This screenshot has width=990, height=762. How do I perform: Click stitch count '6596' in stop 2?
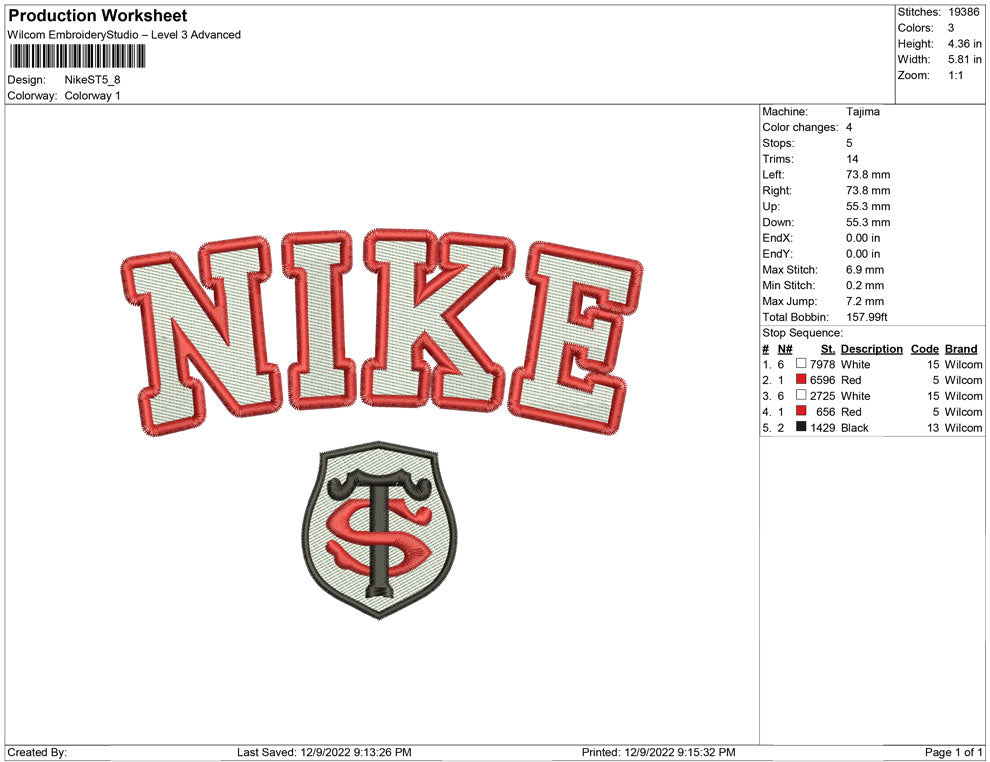click(x=823, y=380)
